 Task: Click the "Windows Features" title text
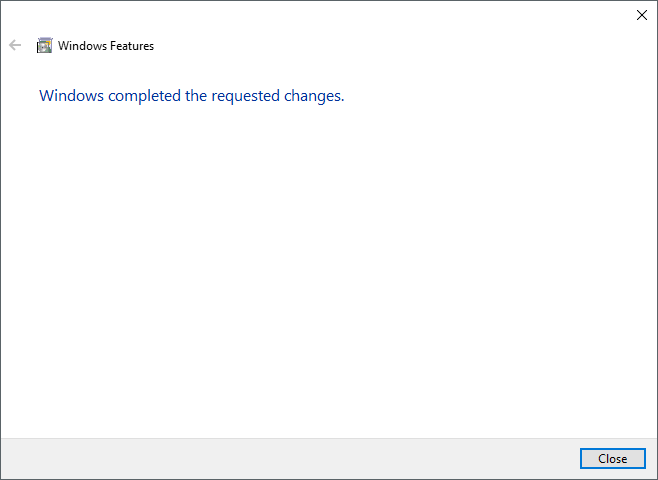tap(106, 45)
